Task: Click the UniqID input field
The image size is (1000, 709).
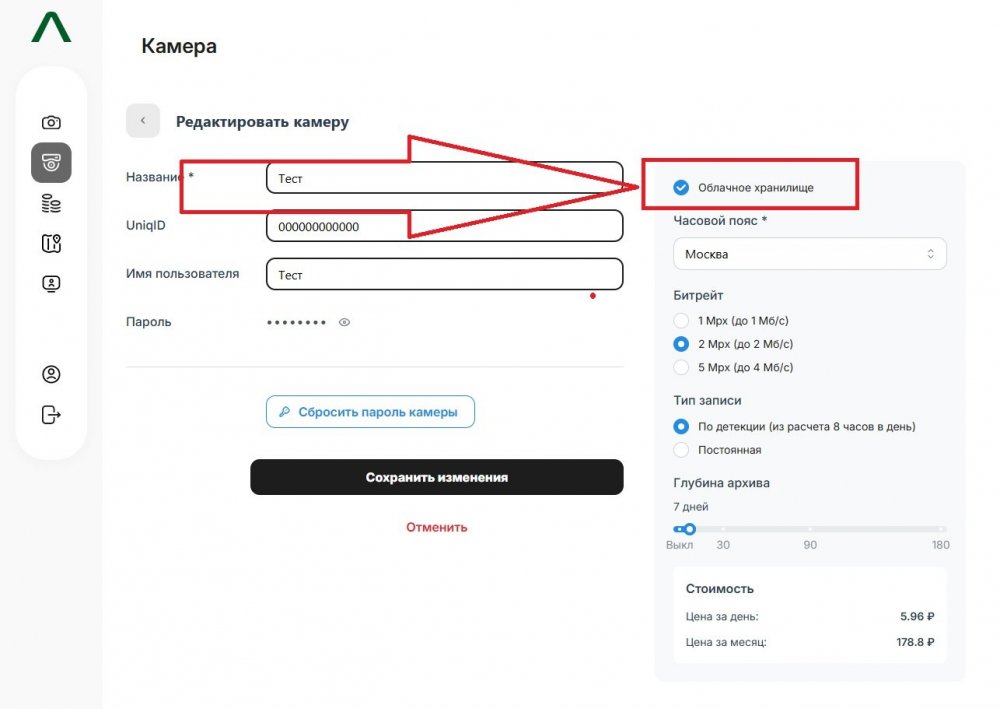Action: 445,226
